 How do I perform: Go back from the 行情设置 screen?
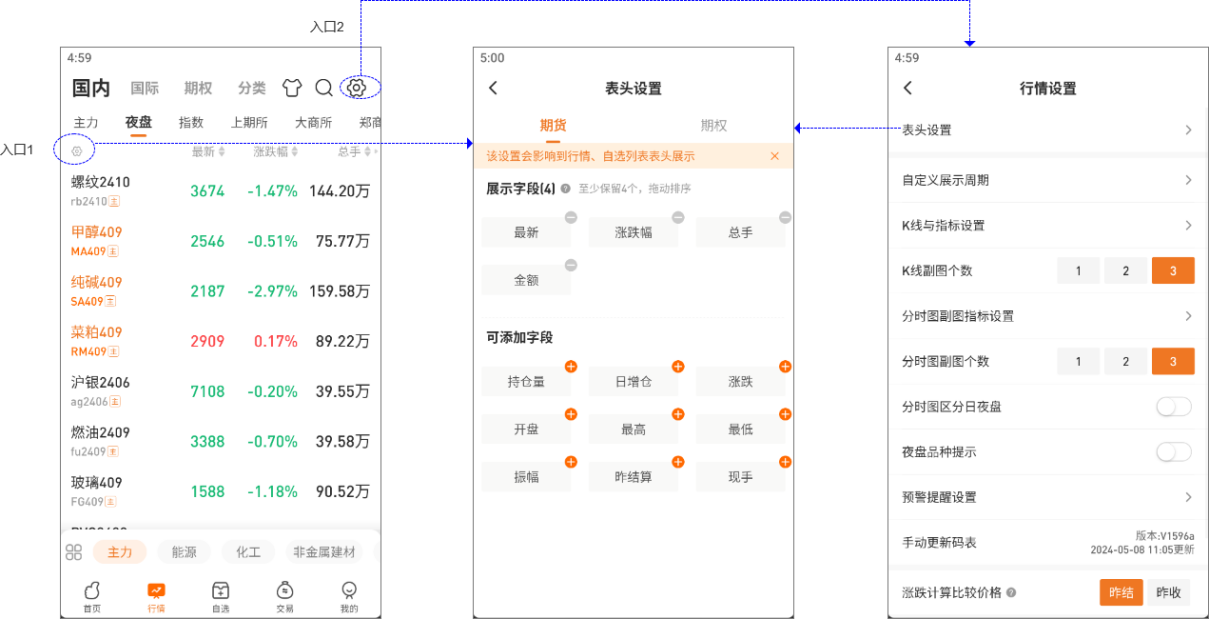coord(907,88)
